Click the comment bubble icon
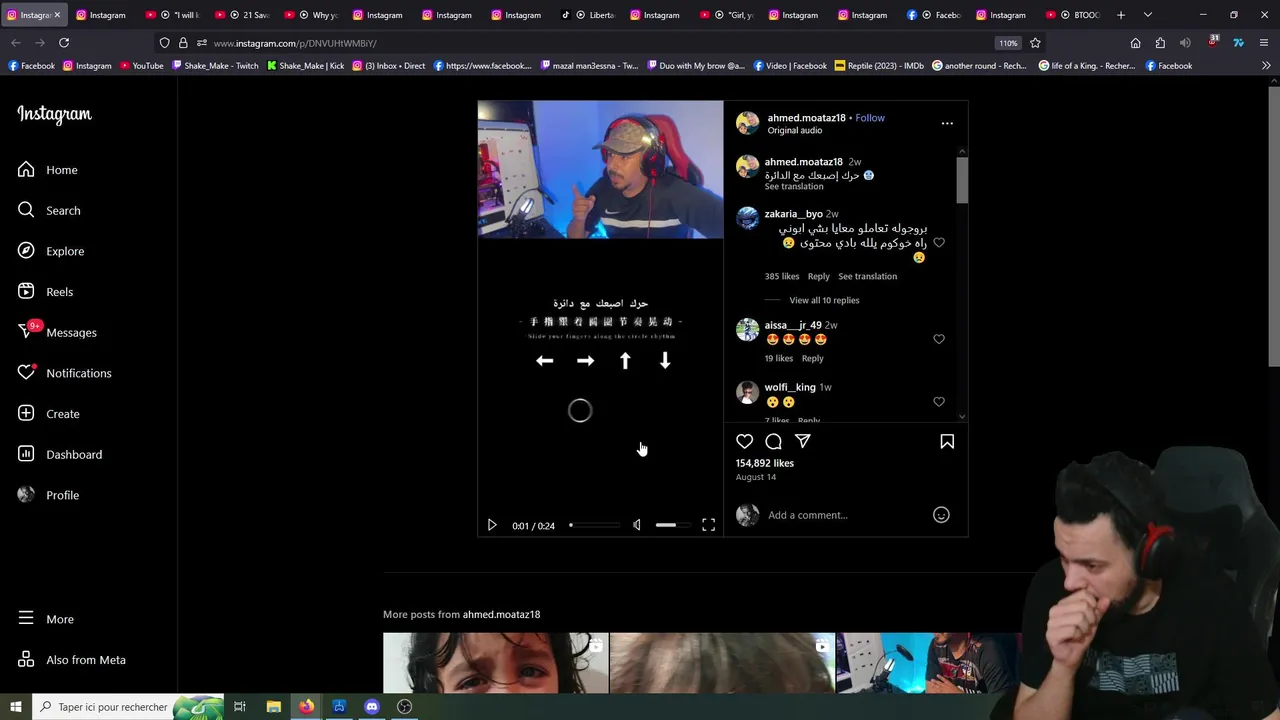1280x720 pixels. (x=773, y=441)
